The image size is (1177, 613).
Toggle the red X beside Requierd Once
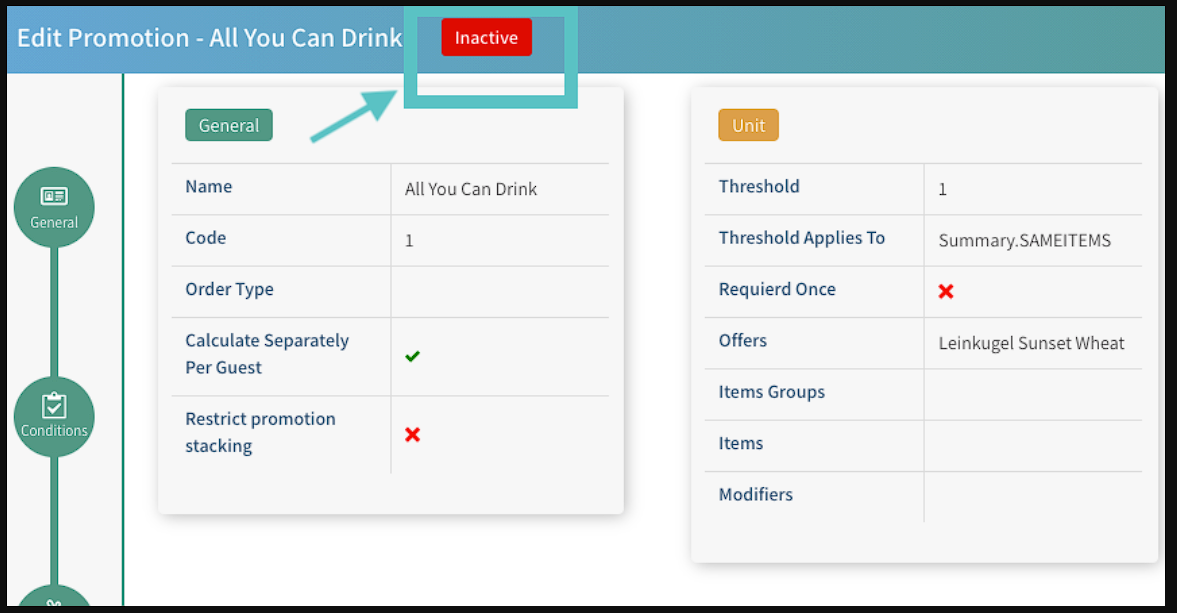946,291
